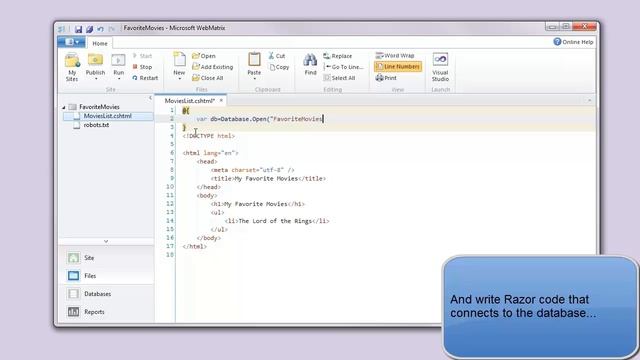Image resolution: width=640 pixels, height=360 pixels.
Task: Click the Run icon in ribbon
Action: tap(118, 61)
